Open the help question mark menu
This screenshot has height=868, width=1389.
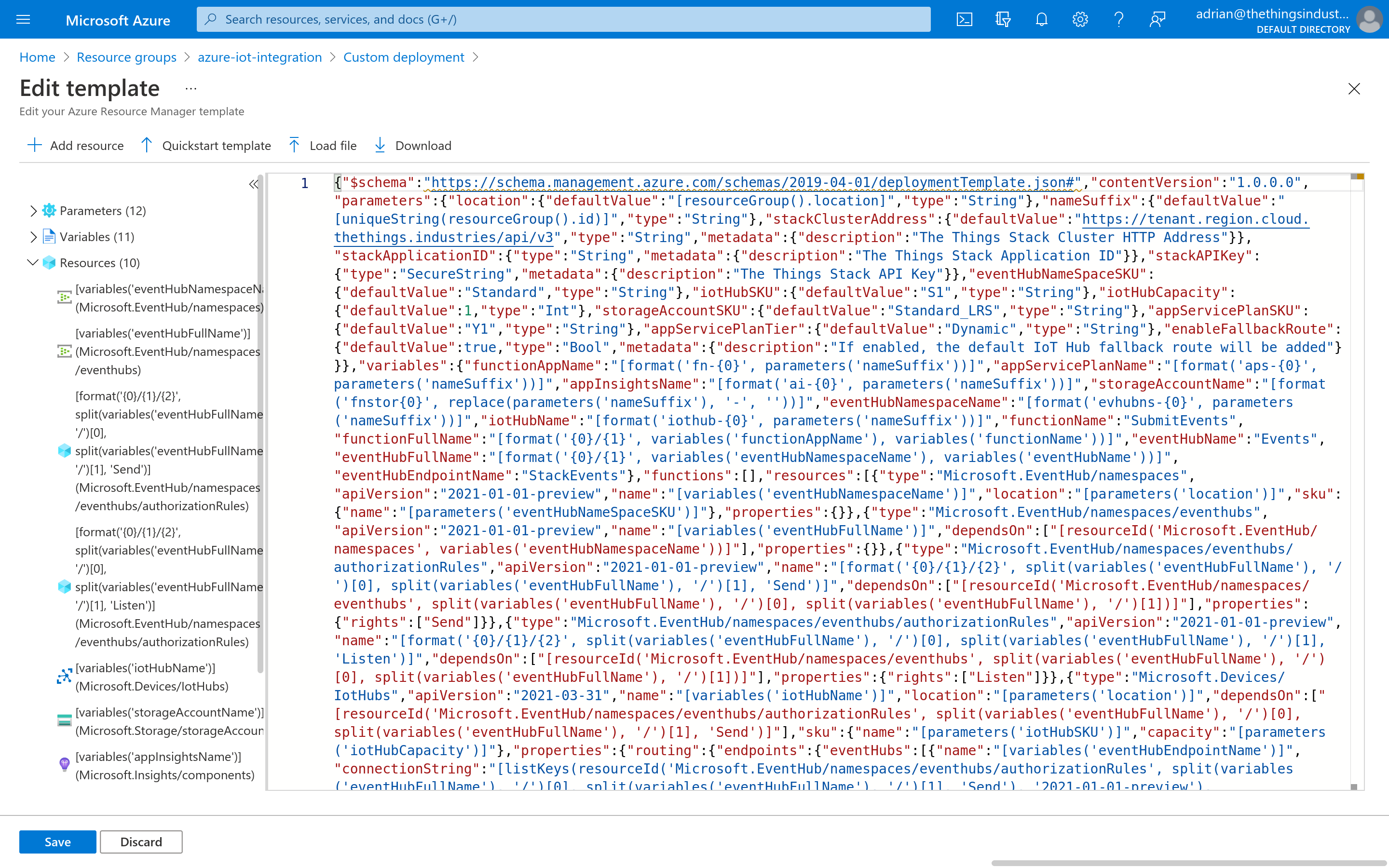coord(1118,19)
